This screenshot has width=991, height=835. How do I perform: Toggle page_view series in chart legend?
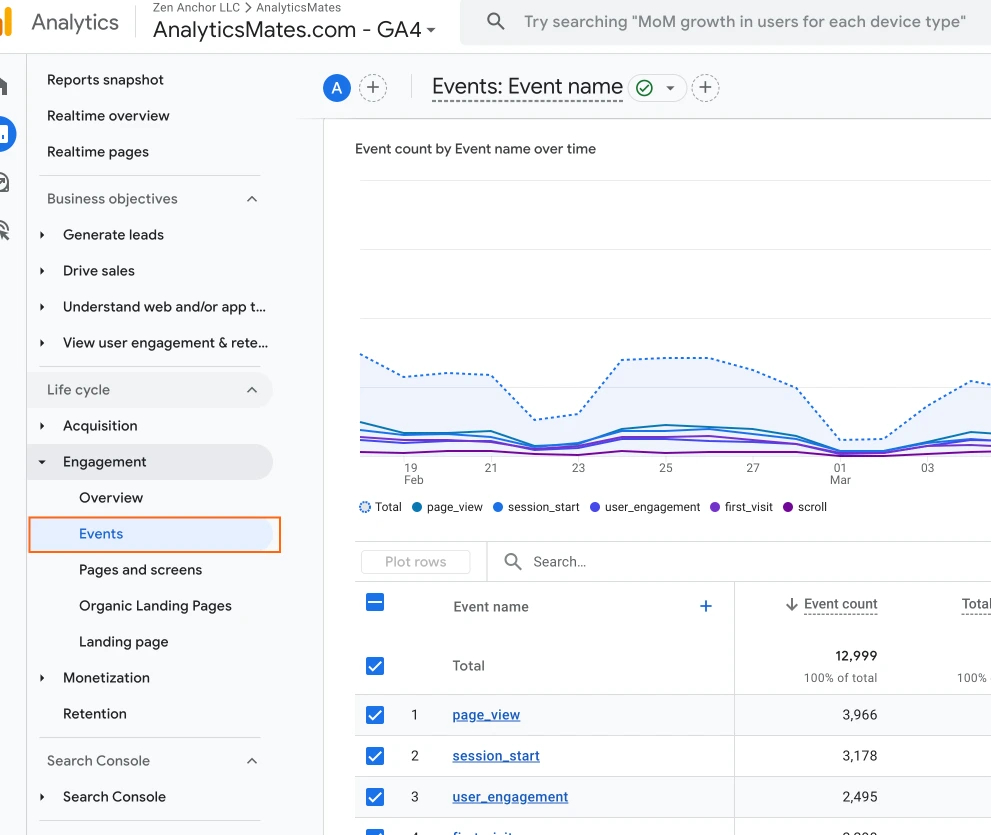(447, 507)
